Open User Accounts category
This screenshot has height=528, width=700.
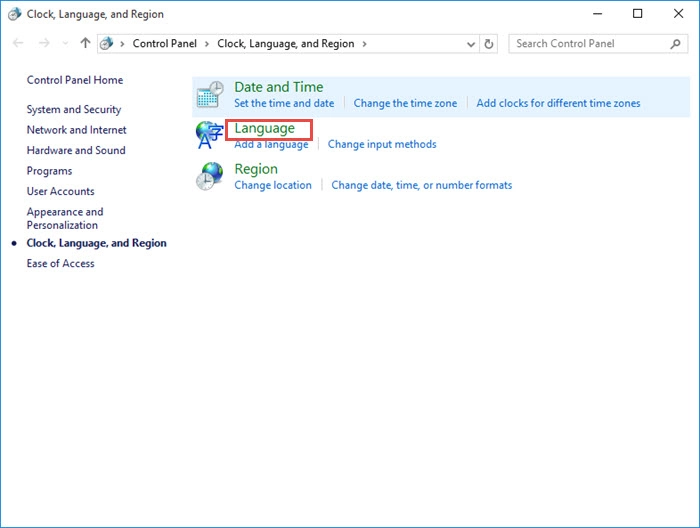tap(60, 191)
